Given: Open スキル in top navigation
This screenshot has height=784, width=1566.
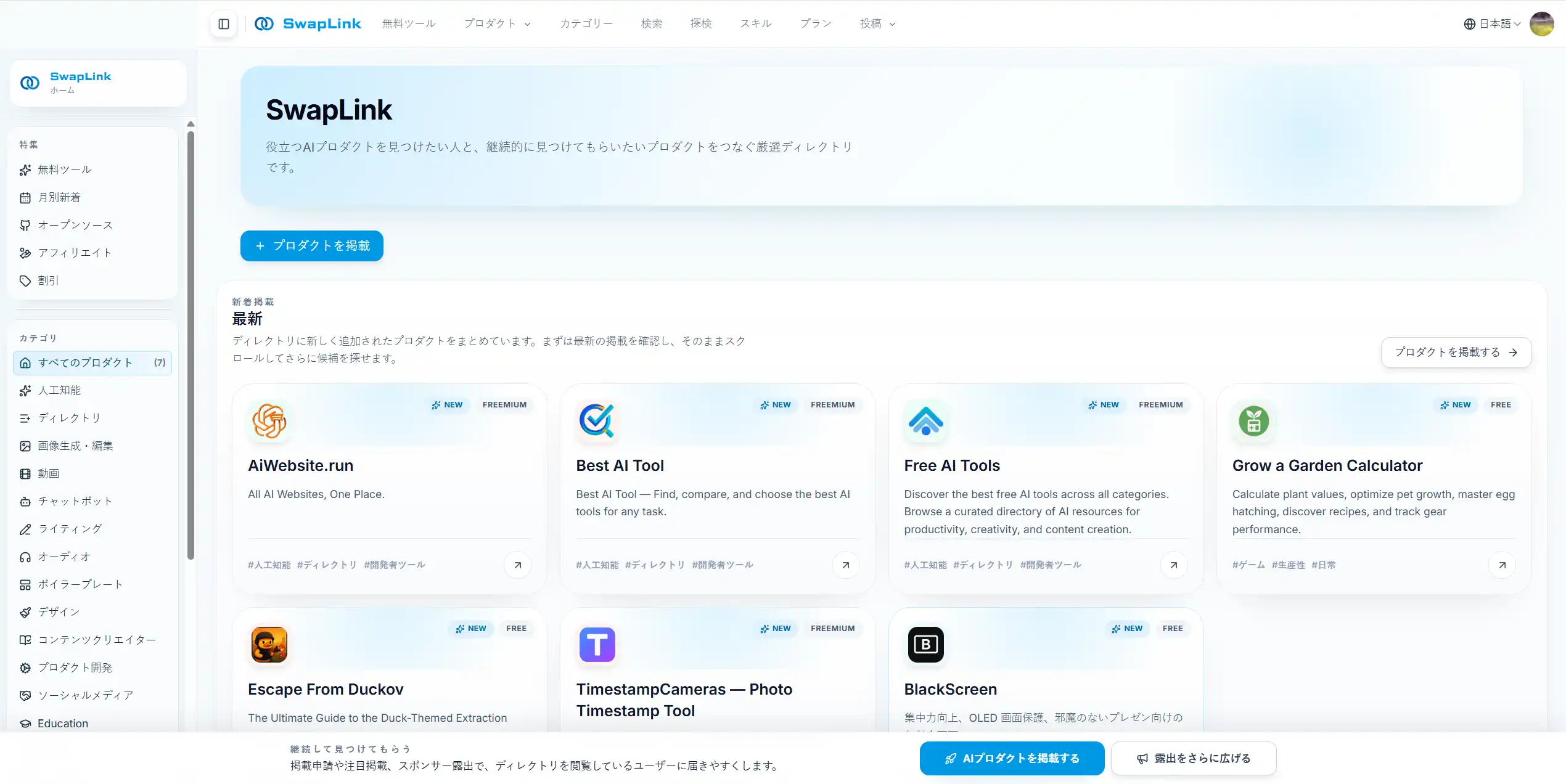Looking at the screenshot, I should click(x=756, y=24).
